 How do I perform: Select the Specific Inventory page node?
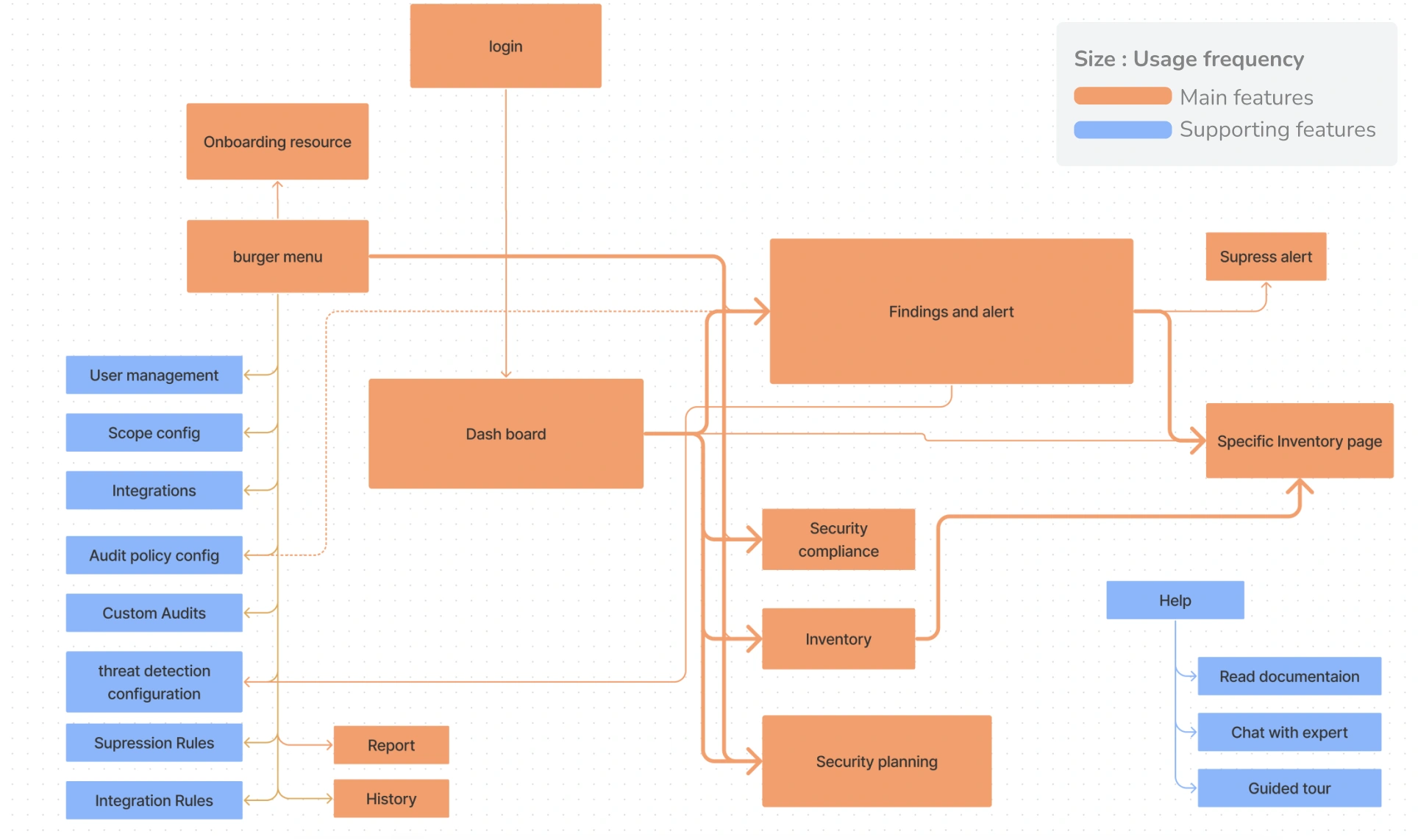1299,441
